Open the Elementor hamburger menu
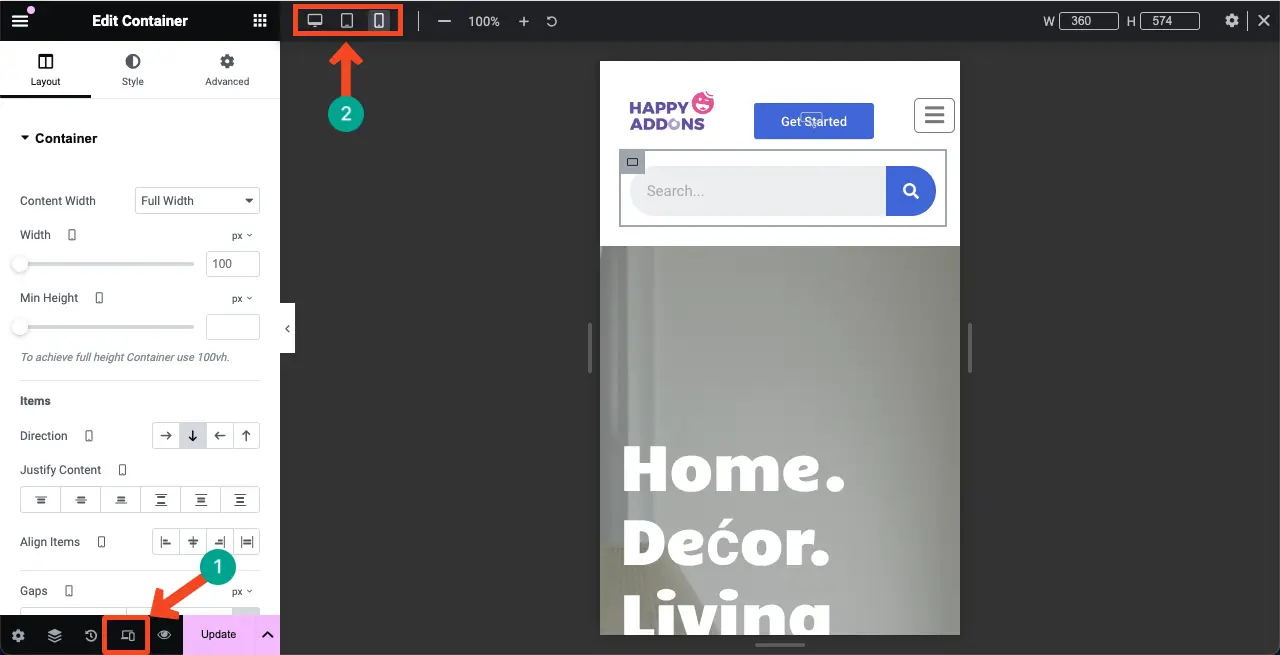 pos(20,20)
